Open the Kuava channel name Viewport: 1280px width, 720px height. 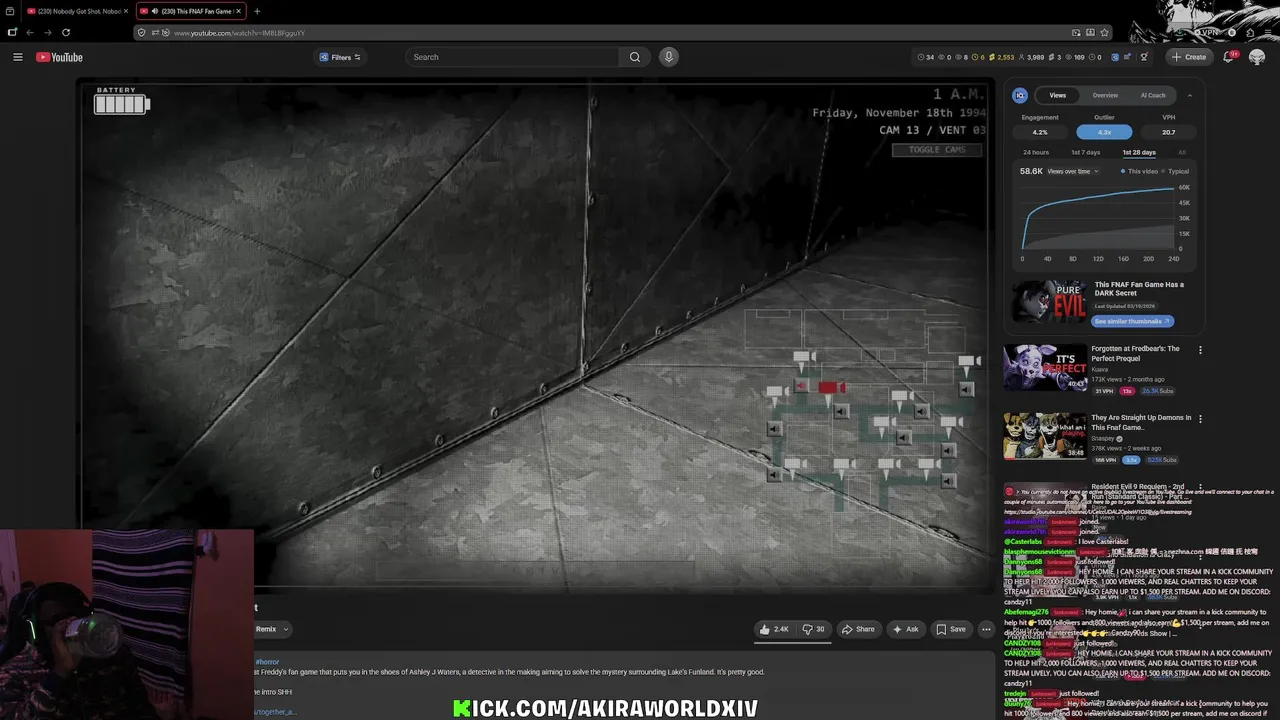pyautogui.click(x=1100, y=370)
